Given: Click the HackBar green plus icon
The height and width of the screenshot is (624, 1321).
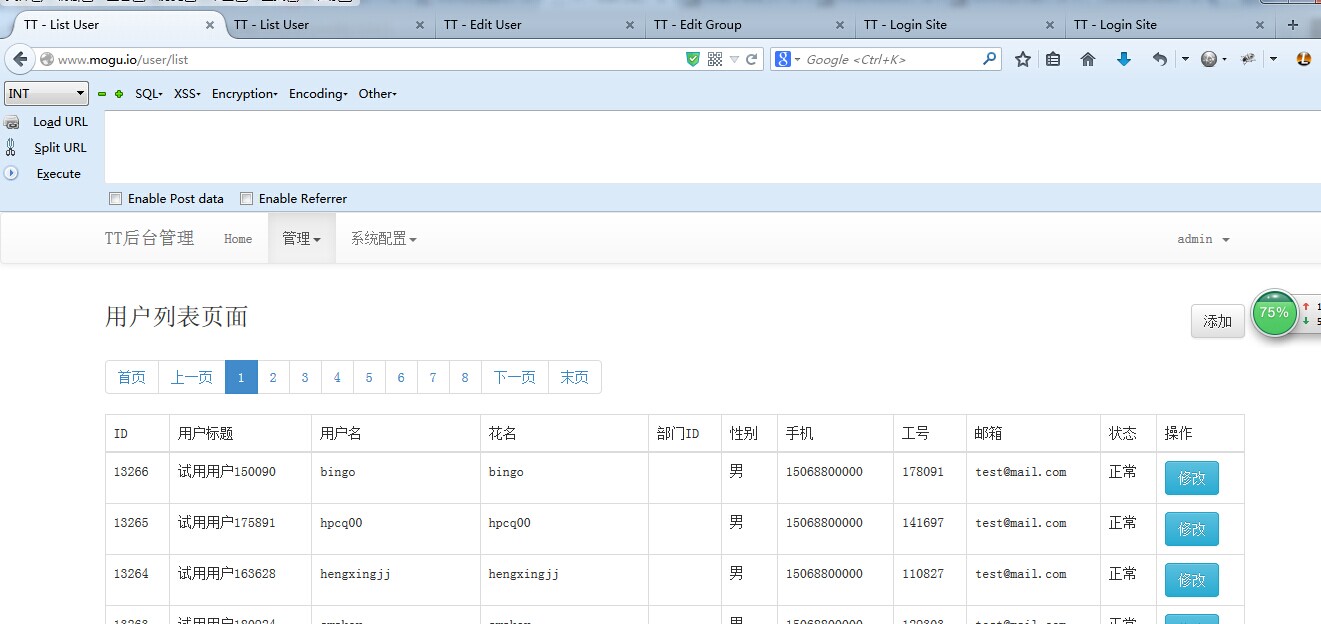Looking at the screenshot, I should coord(119,94).
